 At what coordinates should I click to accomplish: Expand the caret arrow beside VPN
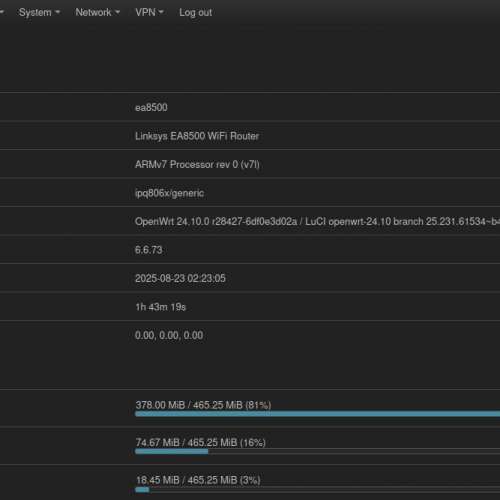pos(161,12)
